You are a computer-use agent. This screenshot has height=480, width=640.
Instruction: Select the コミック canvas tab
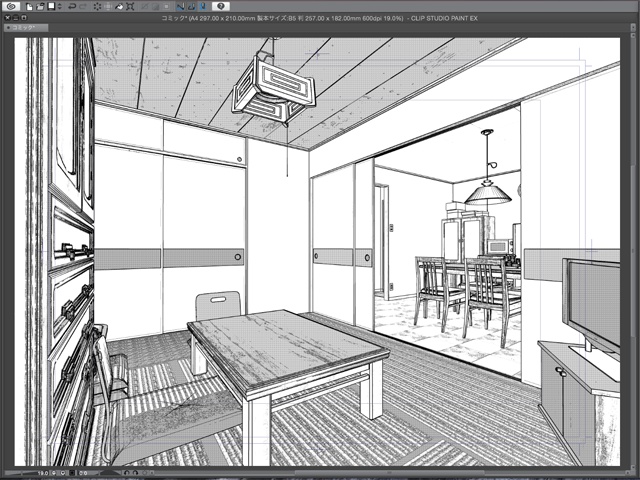[26, 27]
